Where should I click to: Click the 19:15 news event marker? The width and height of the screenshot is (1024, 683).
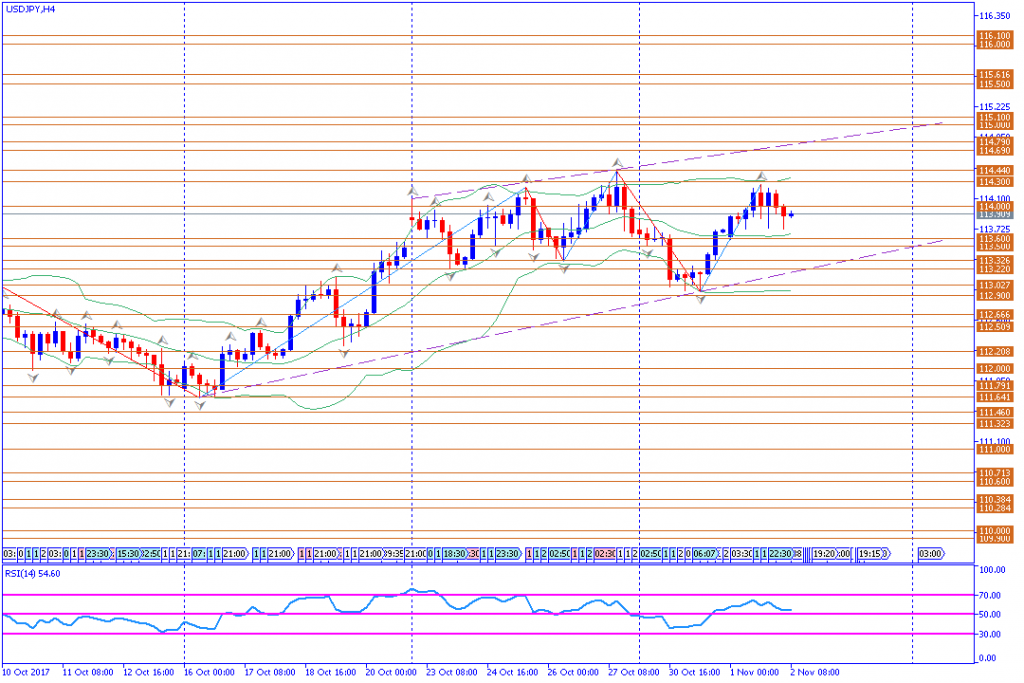point(870,553)
